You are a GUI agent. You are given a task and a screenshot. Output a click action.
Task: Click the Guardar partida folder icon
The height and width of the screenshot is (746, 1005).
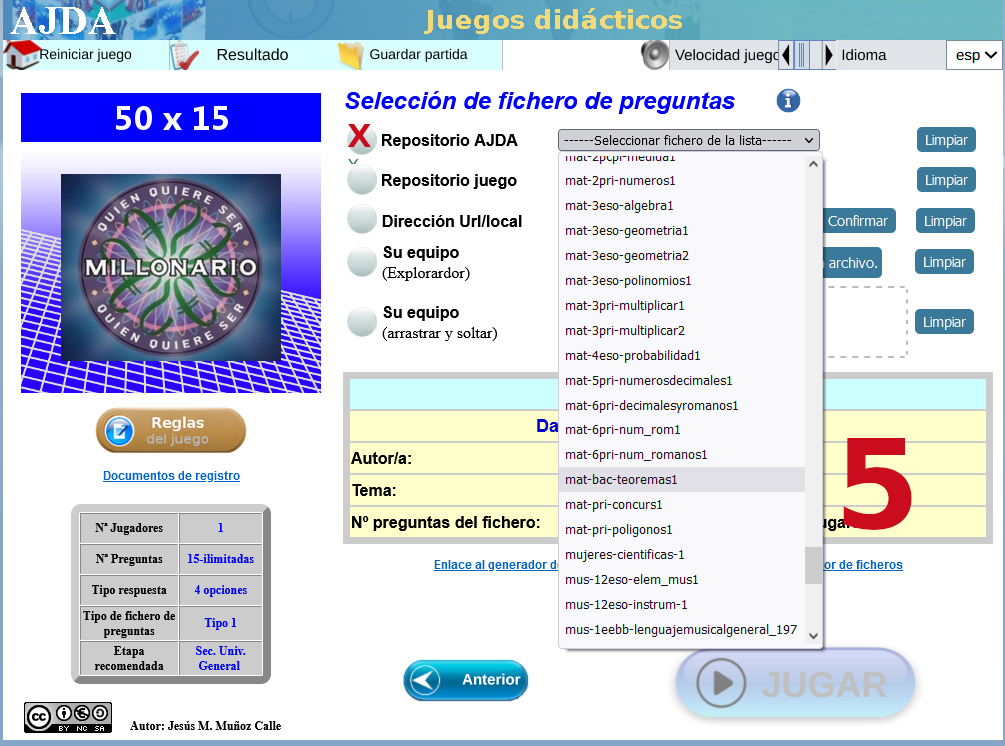click(x=350, y=55)
